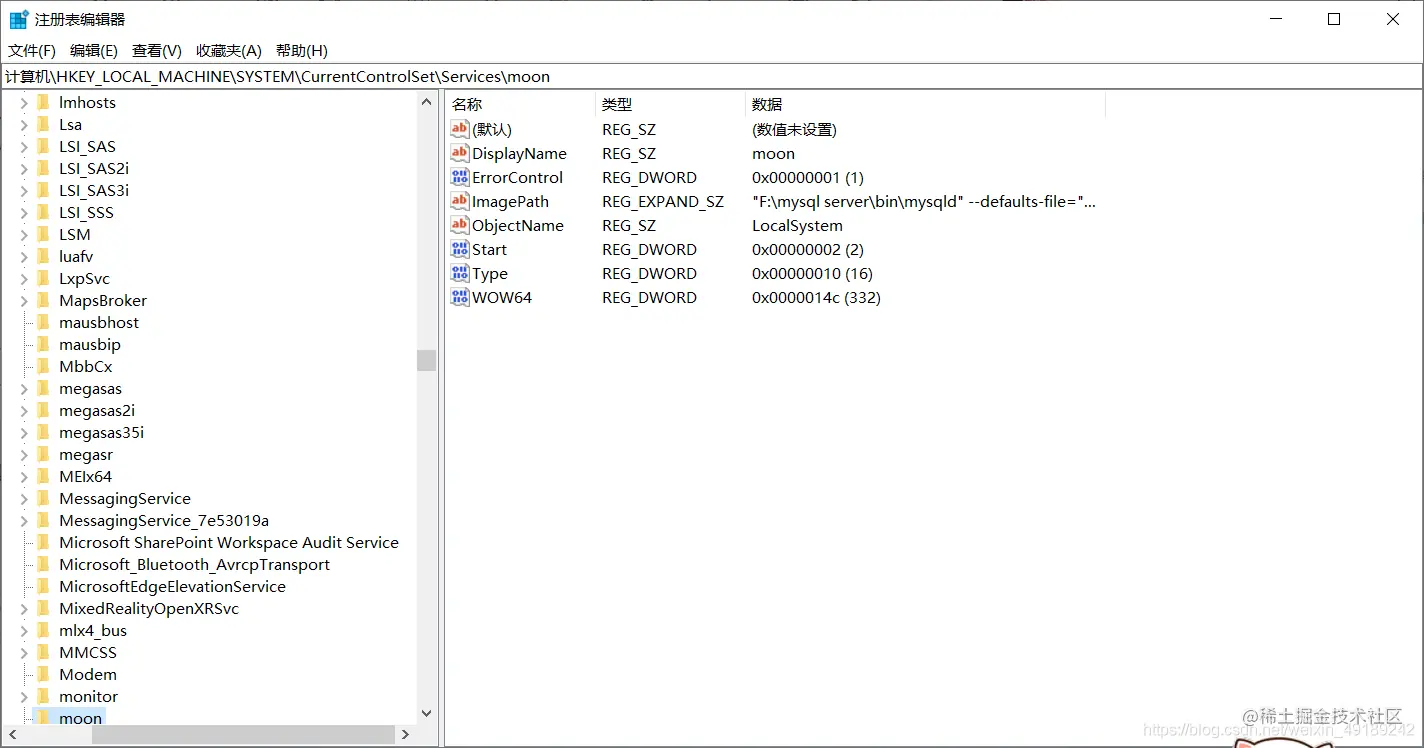Open the 查看(V) menu
This screenshot has height=748, width=1424.
pyautogui.click(x=157, y=50)
